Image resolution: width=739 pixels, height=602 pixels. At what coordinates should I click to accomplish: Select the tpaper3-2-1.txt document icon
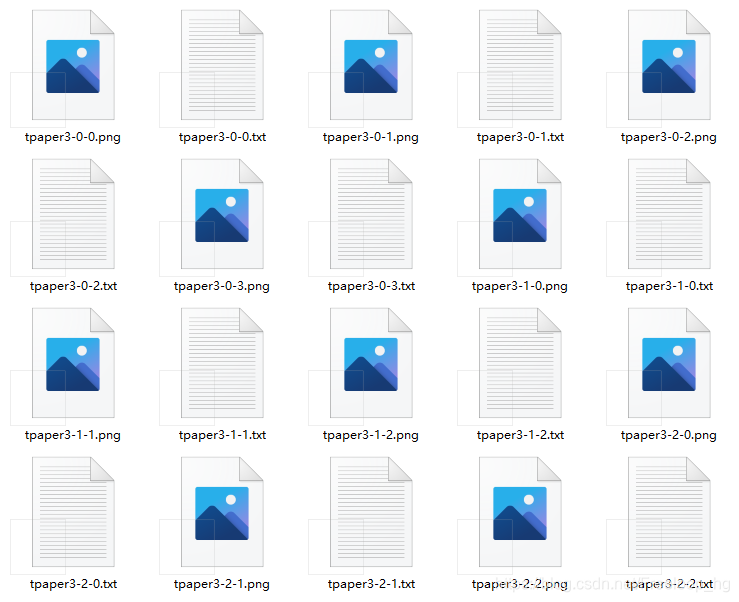click(x=371, y=512)
